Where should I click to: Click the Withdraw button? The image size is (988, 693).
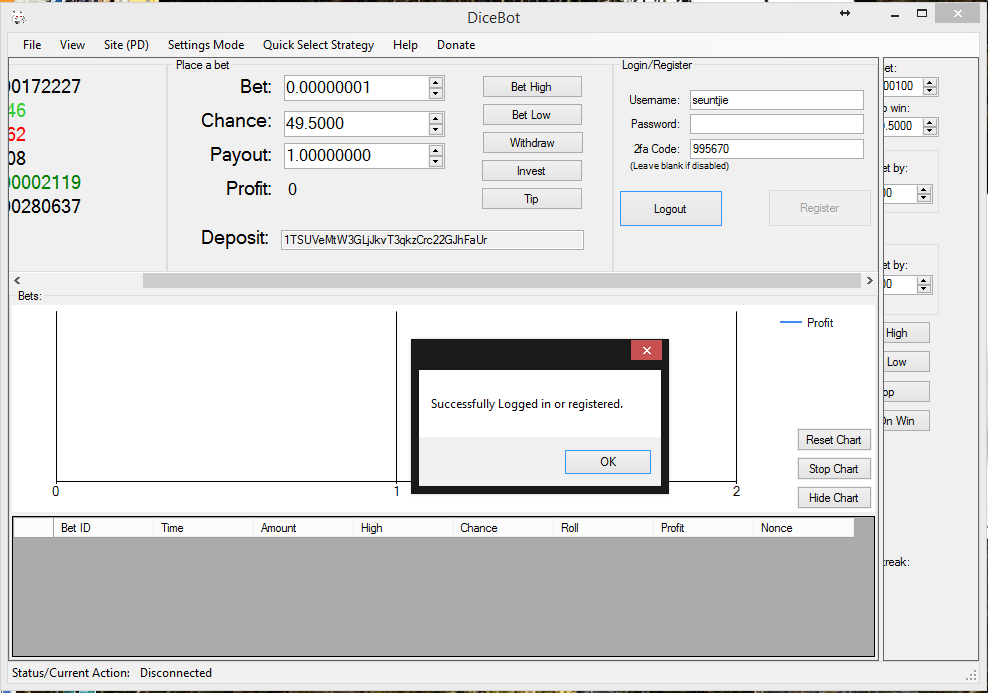point(532,142)
